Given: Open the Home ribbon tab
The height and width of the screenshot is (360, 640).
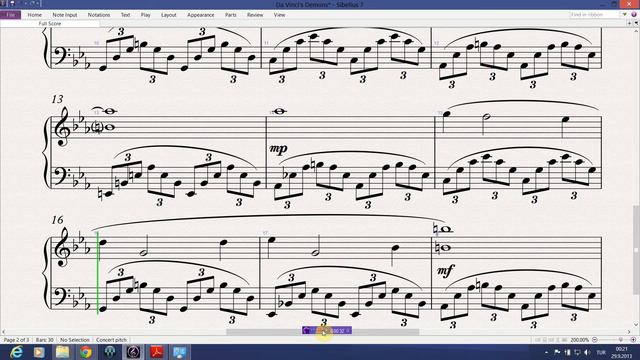Looking at the screenshot, I should (35, 15).
